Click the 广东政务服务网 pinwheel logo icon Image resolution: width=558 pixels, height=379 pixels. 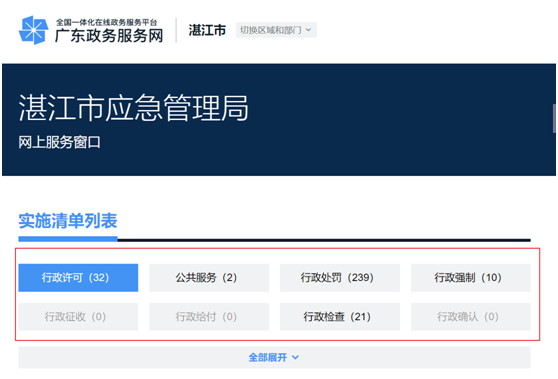point(33,30)
